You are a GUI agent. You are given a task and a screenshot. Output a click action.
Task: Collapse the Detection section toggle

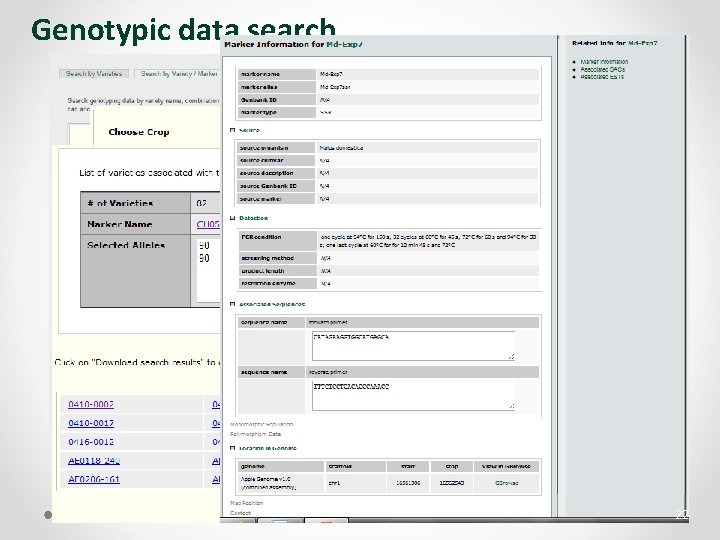click(233, 218)
